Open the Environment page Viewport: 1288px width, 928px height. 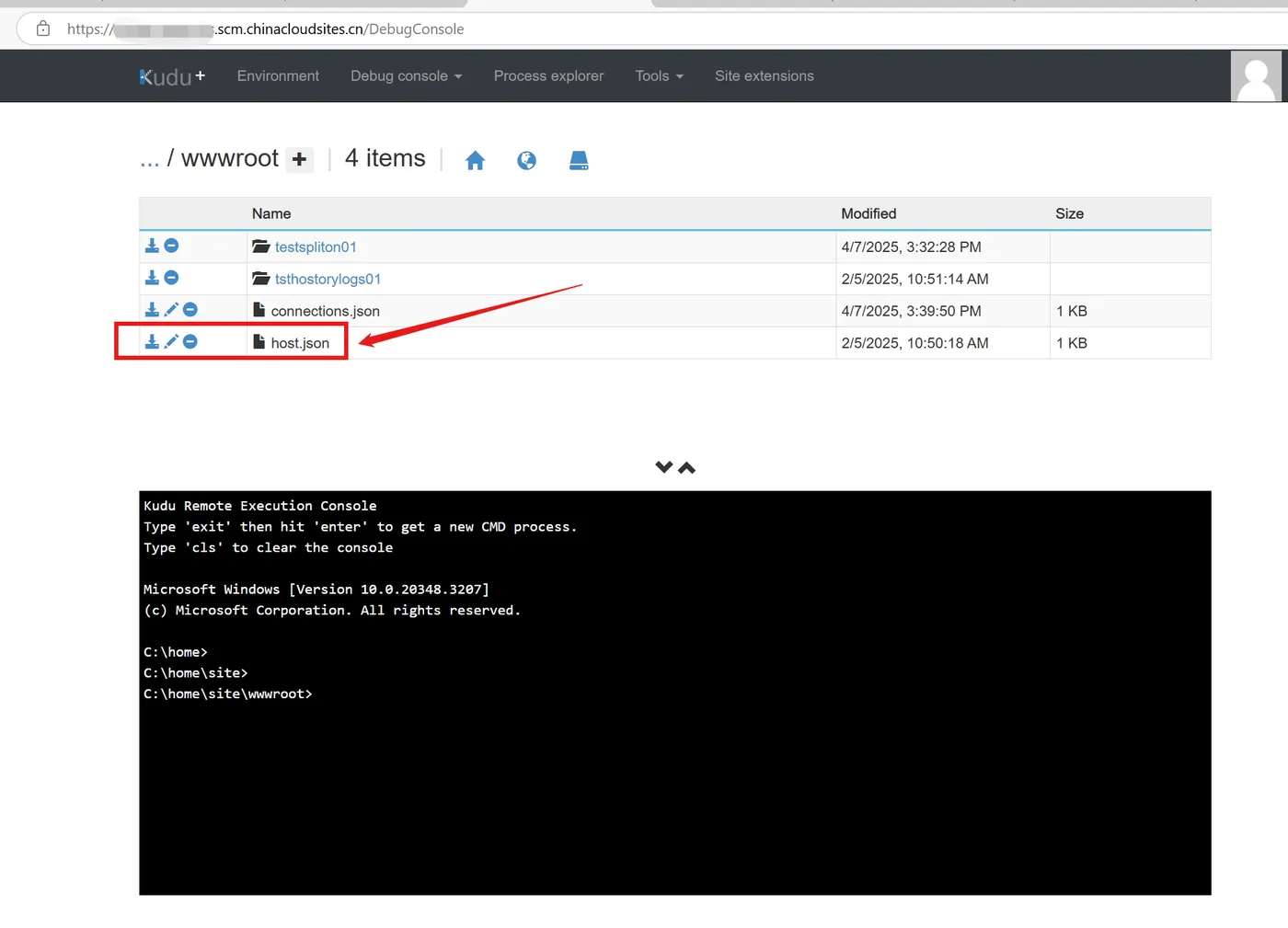[278, 76]
